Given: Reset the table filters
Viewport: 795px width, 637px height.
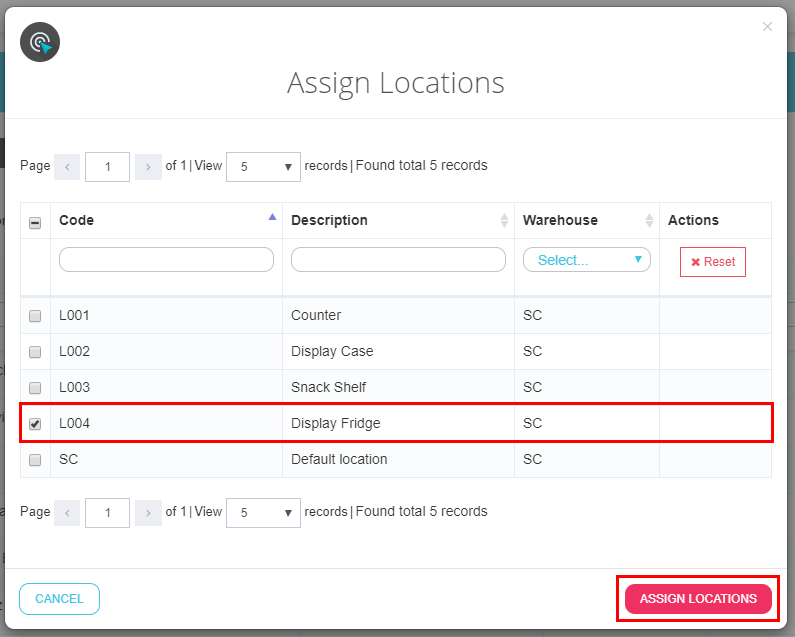Looking at the screenshot, I should pyautogui.click(x=712, y=262).
